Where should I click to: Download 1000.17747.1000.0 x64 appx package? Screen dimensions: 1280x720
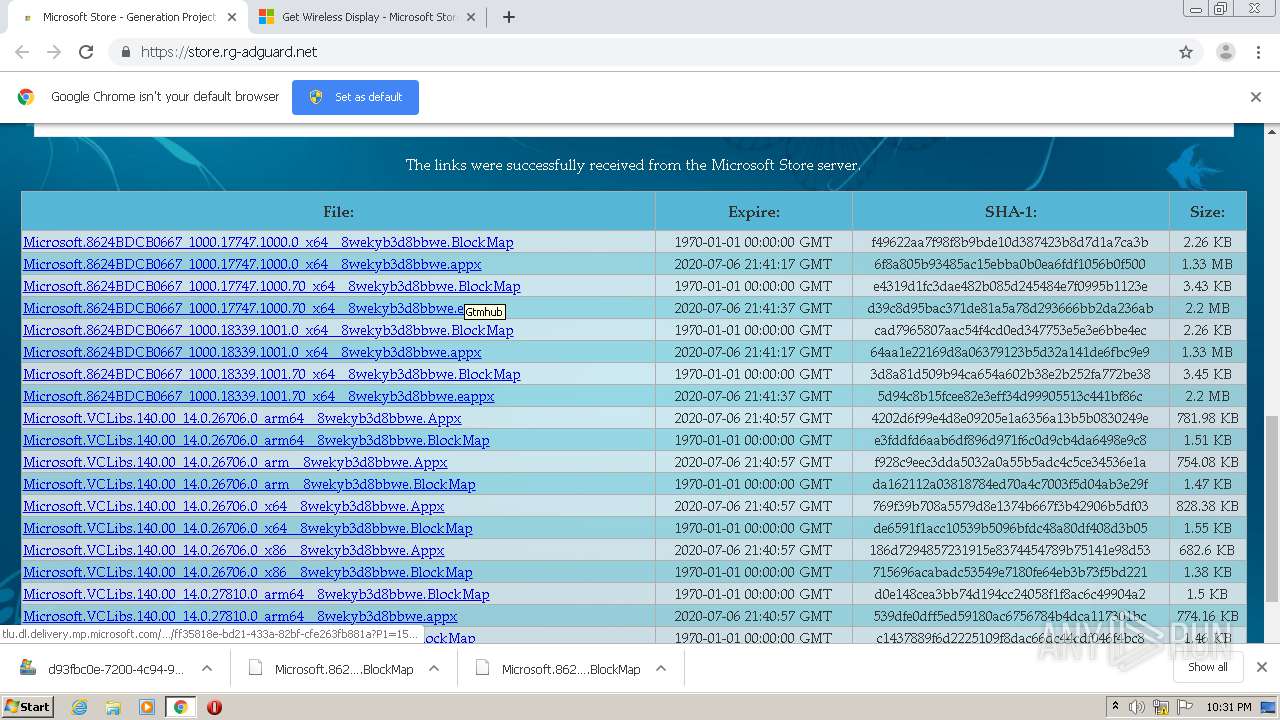click(252, 264)
